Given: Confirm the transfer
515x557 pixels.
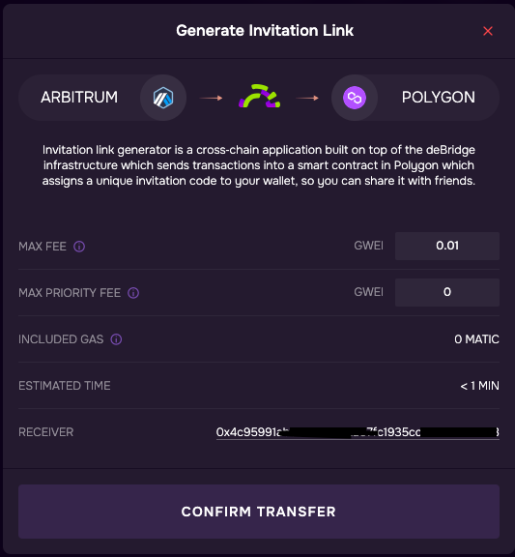Looking at the screenshot, I should [259, 512].
